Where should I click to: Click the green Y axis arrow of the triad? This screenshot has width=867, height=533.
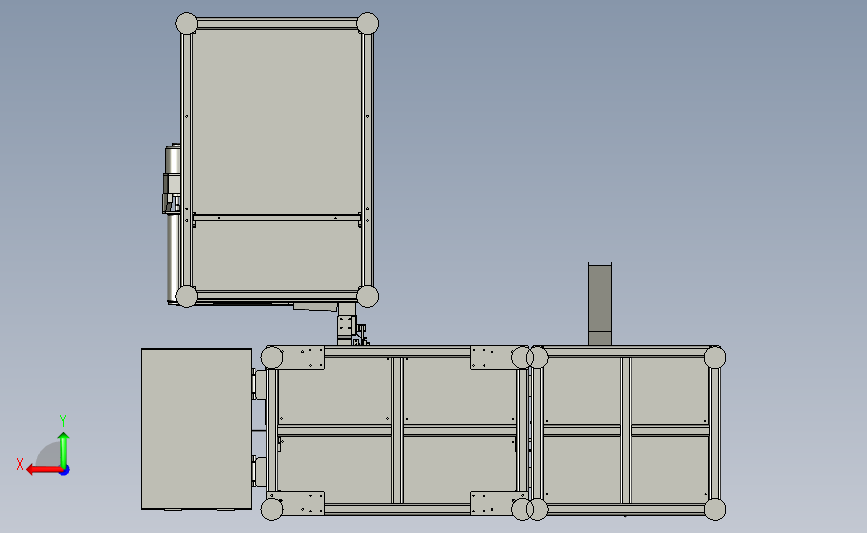click(64, 449)
